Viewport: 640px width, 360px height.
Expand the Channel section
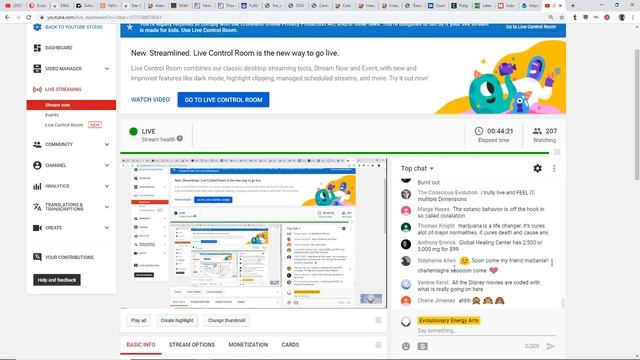107,165
